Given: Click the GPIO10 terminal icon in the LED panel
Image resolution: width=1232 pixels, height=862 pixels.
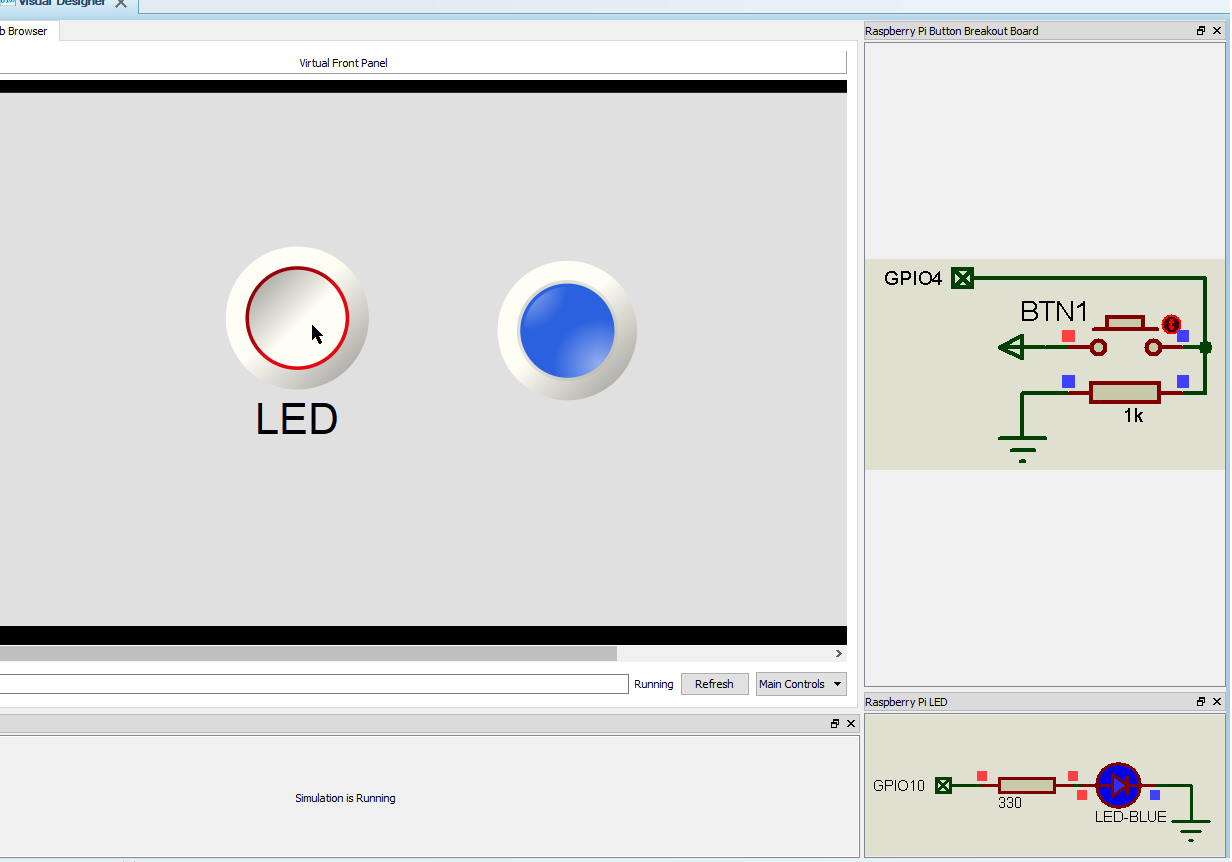Looking at the screenshot, I should [942, 786].
